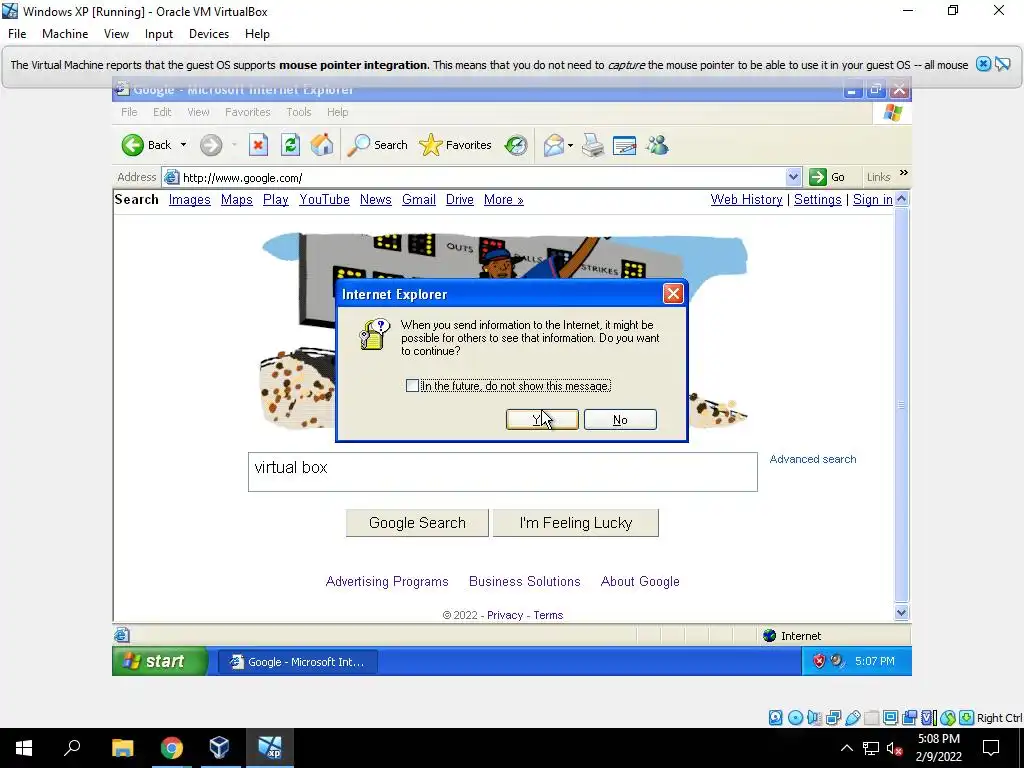This screenshot has width=1024, height=768.
Task: Click the IE page scroll down arrow
Action: click(901, 613)
